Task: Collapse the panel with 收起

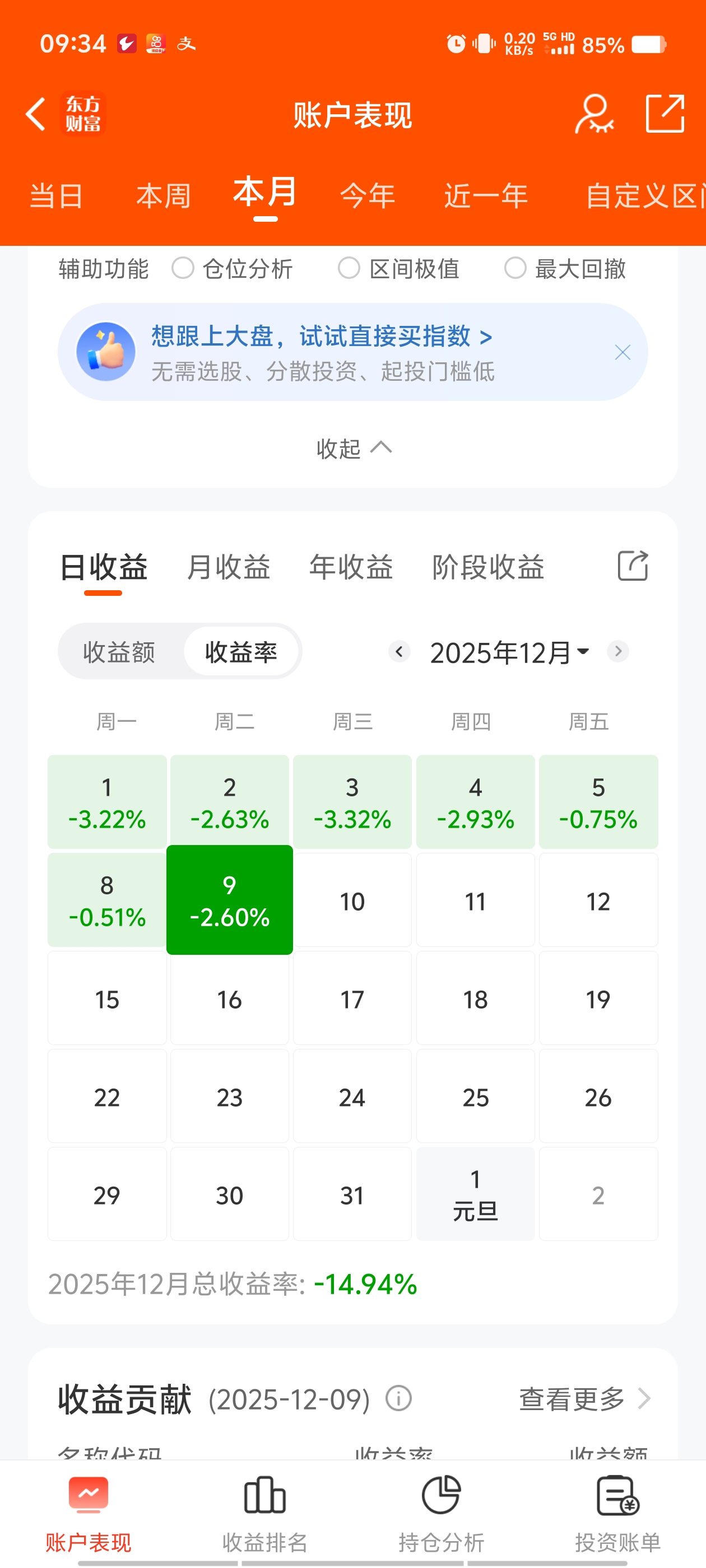Action: (354, 449)
